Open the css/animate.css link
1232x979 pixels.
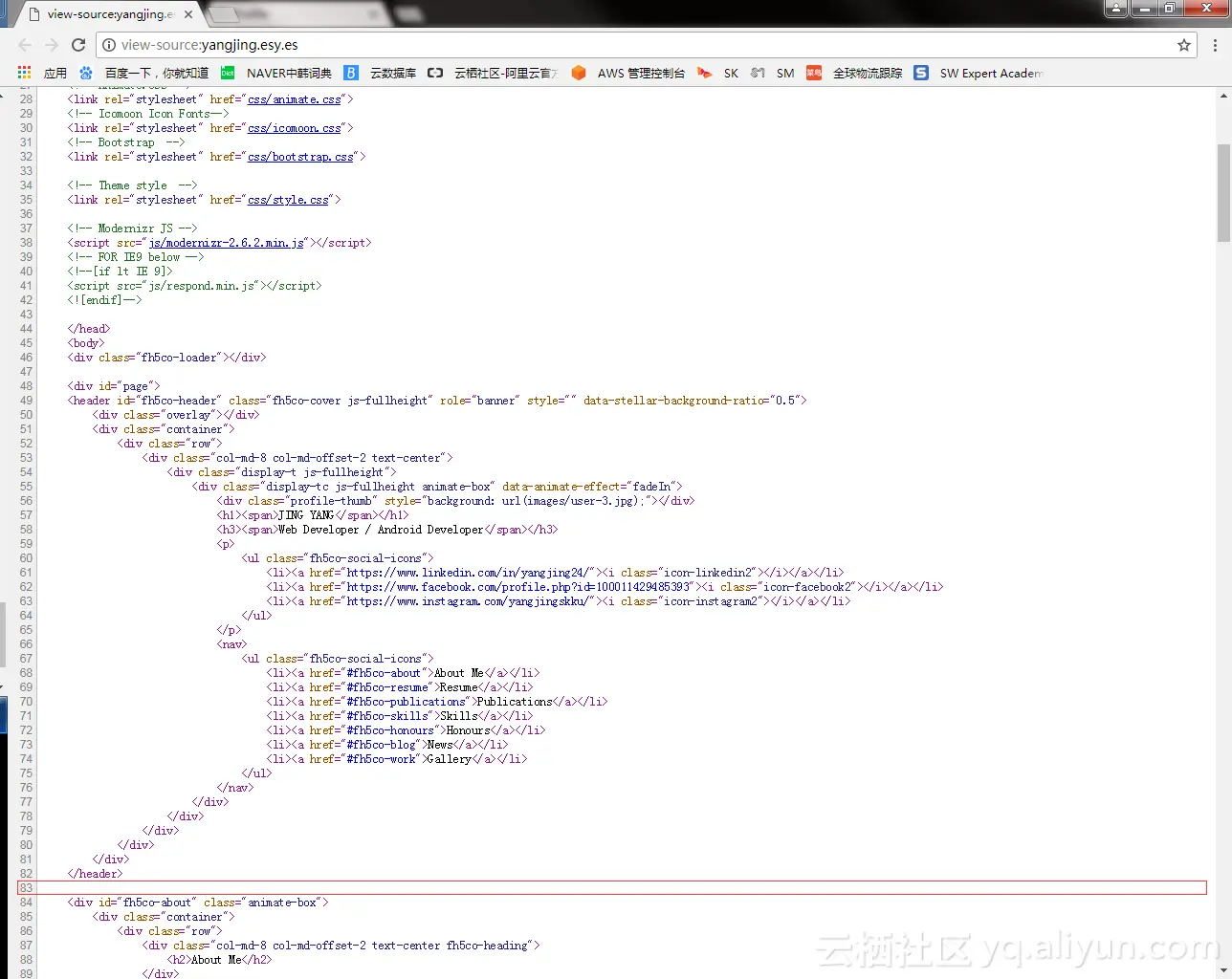295,99
